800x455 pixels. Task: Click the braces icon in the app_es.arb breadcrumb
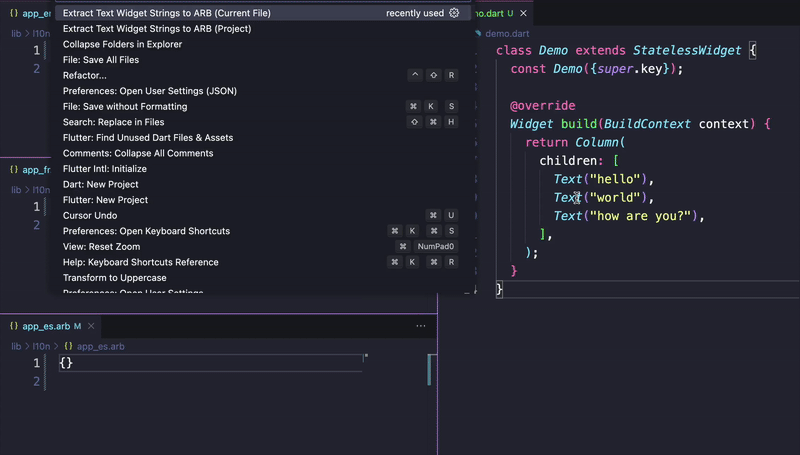[68, 346]
